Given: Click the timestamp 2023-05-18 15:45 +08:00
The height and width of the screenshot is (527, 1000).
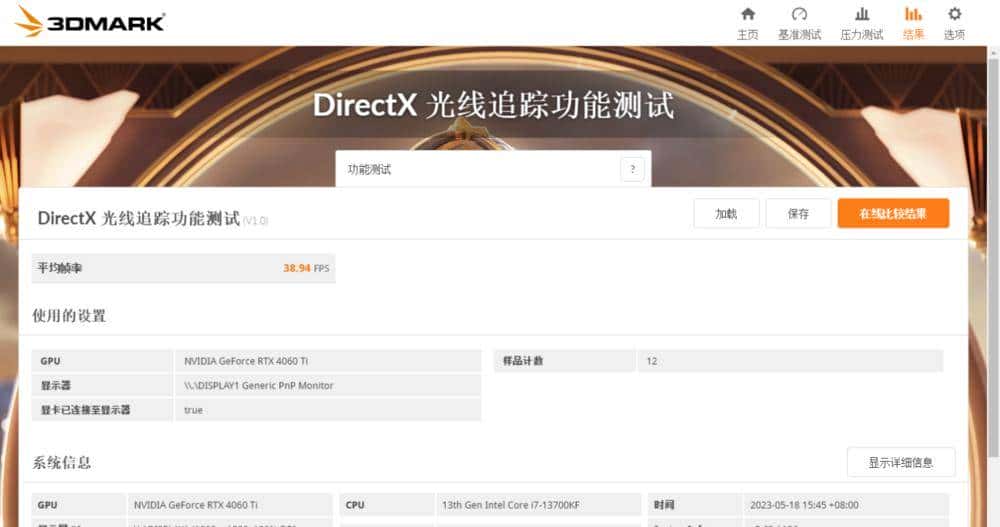Looking at the screenshot, I should [804, 505].
